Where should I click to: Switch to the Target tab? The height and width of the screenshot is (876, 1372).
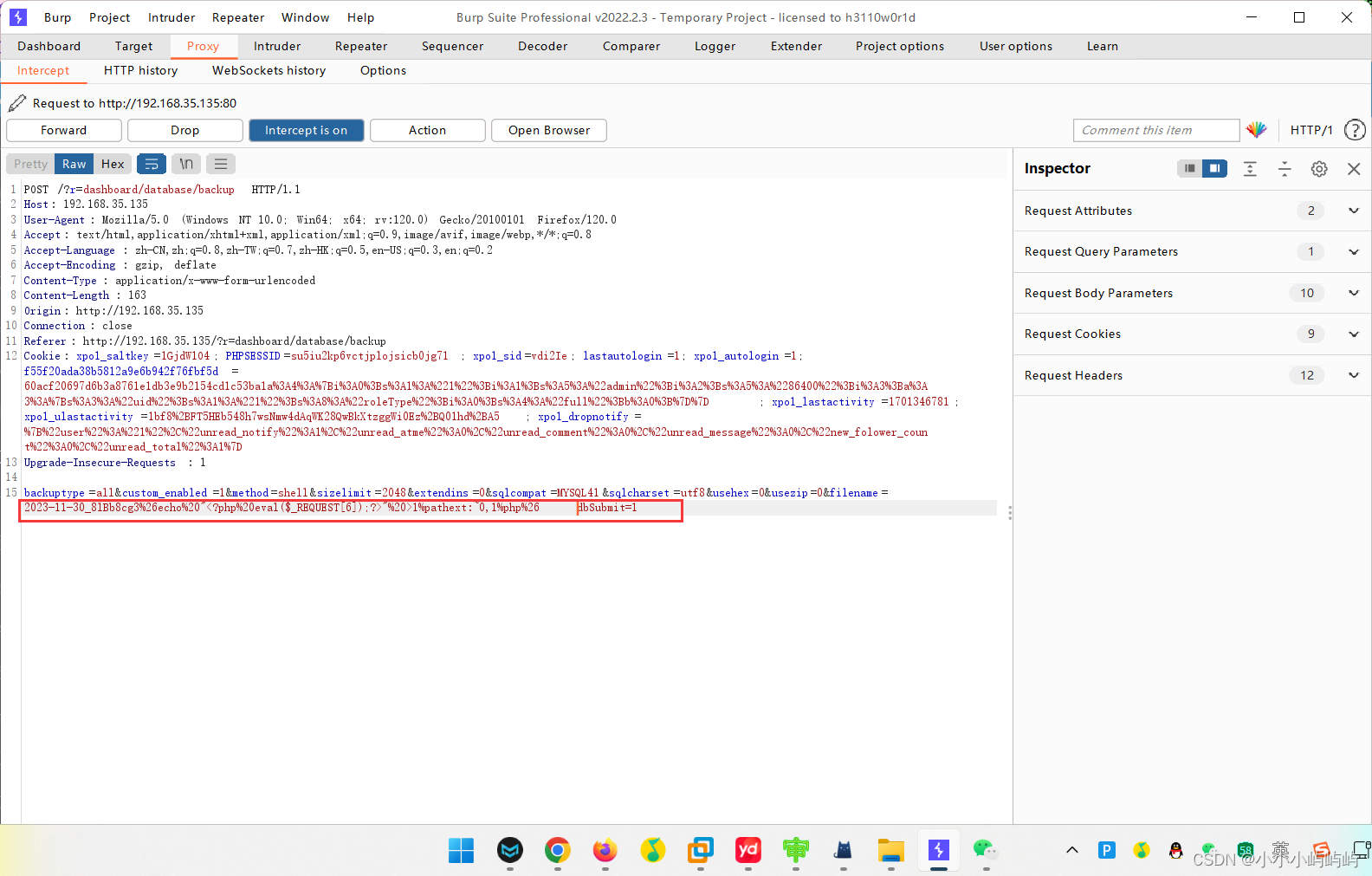pos(133,46)
